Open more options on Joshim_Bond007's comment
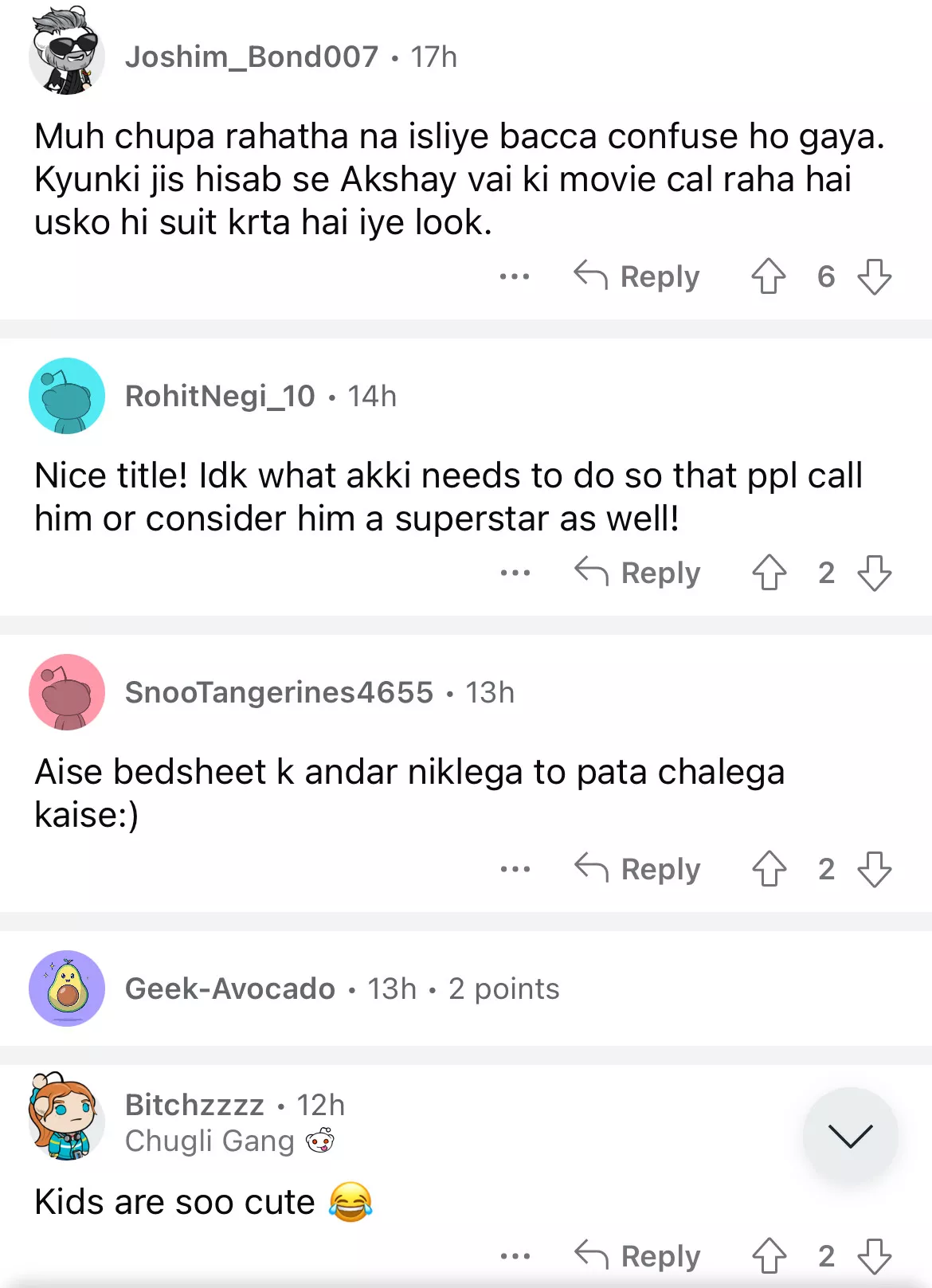The width and height of the screenshot is (932, 1288). [515, 276]
